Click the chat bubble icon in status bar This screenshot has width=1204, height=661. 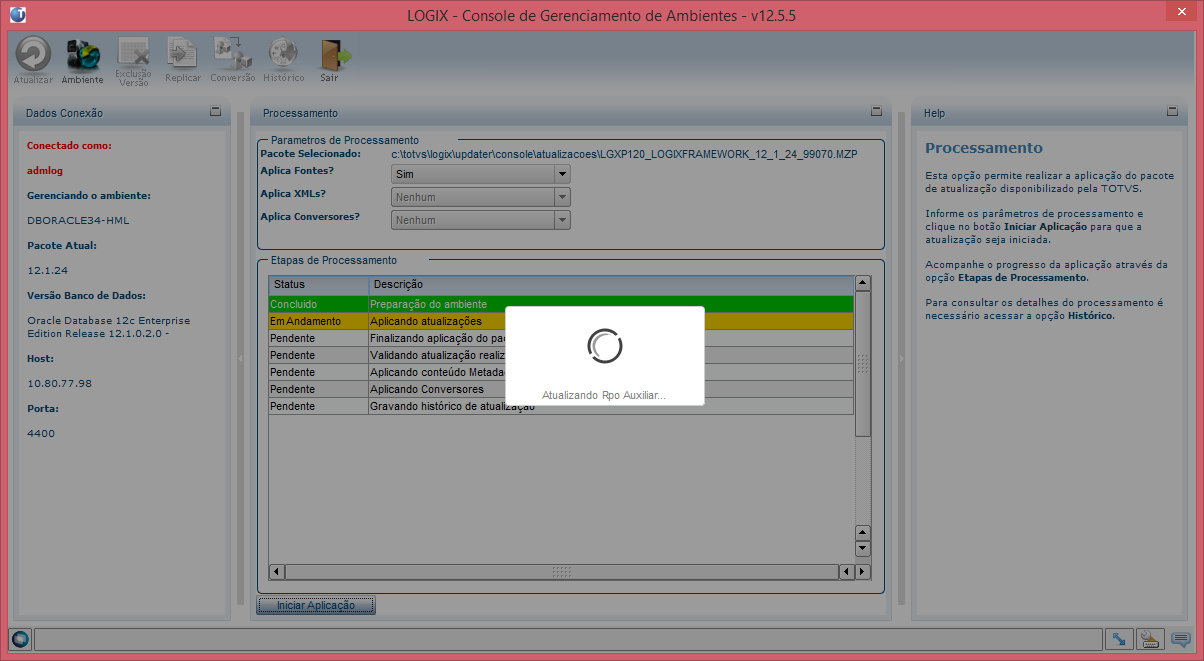click(1181, 639)
